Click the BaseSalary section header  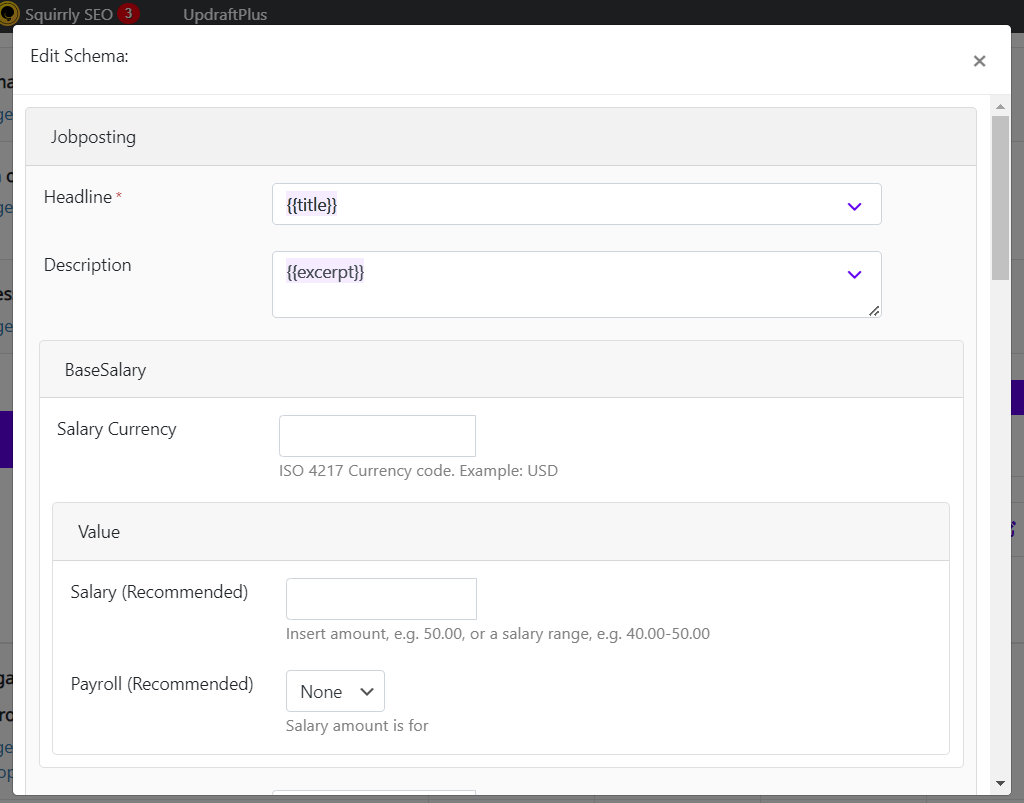501,370
